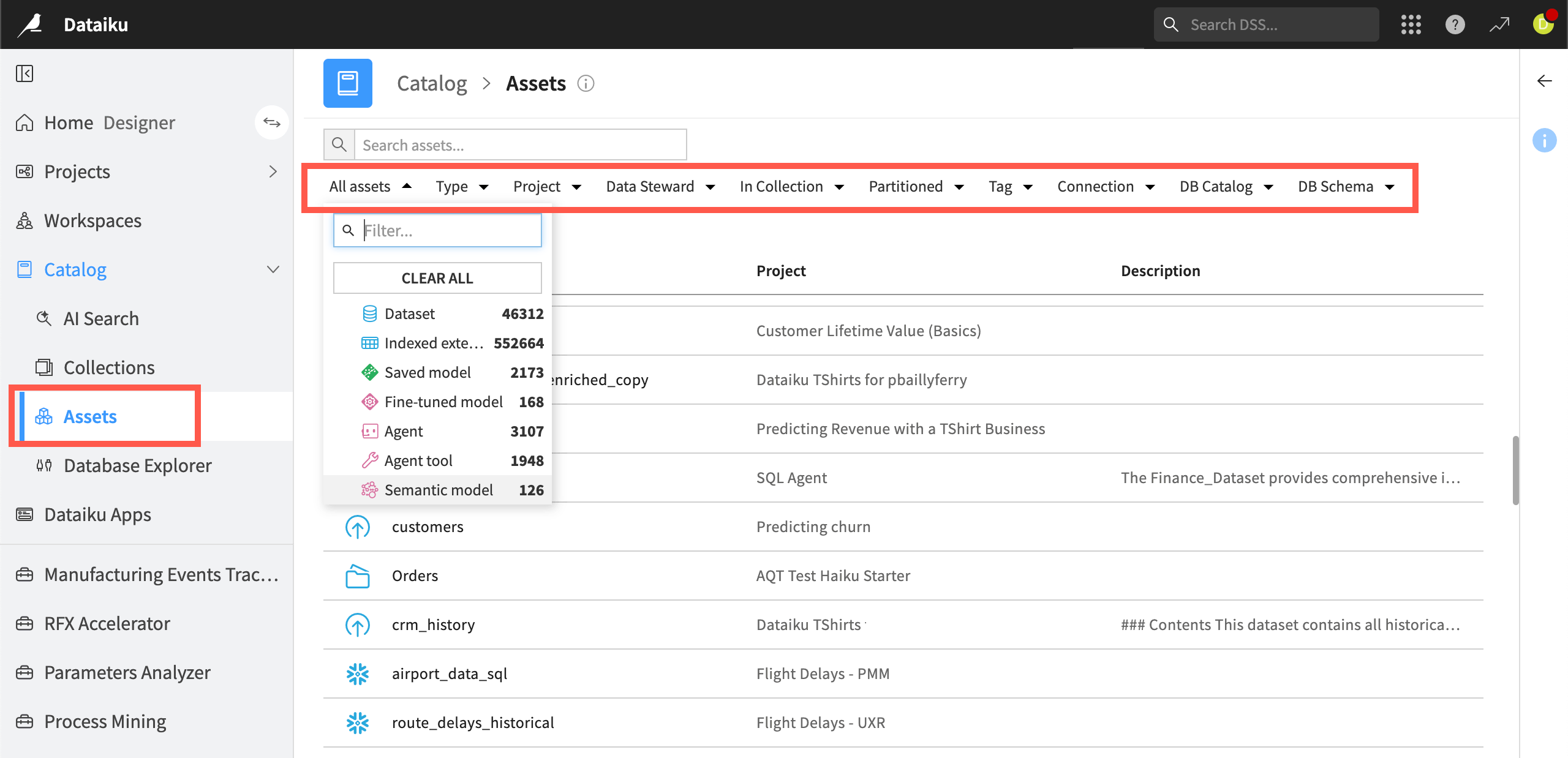The width and height of the screenshot is (1568, 758).
Task: Click the CLEAR ALL button
Action: point(437,278)
